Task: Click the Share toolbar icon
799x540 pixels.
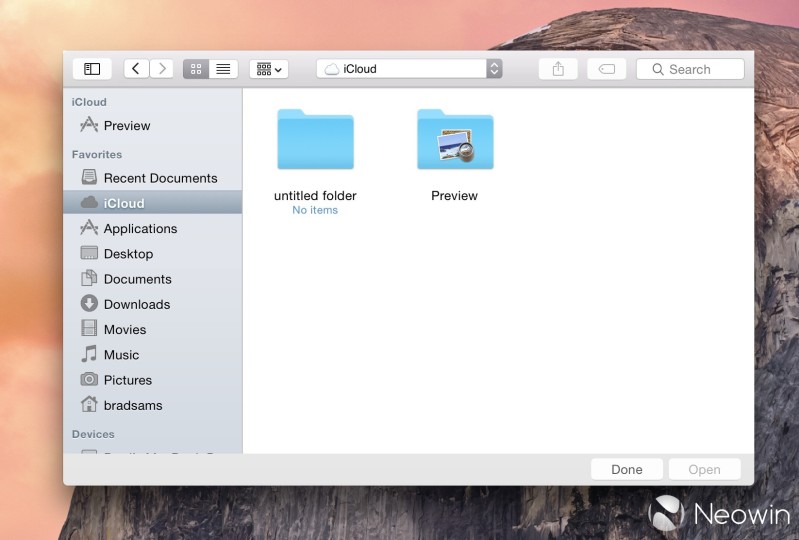Action: 558,69
